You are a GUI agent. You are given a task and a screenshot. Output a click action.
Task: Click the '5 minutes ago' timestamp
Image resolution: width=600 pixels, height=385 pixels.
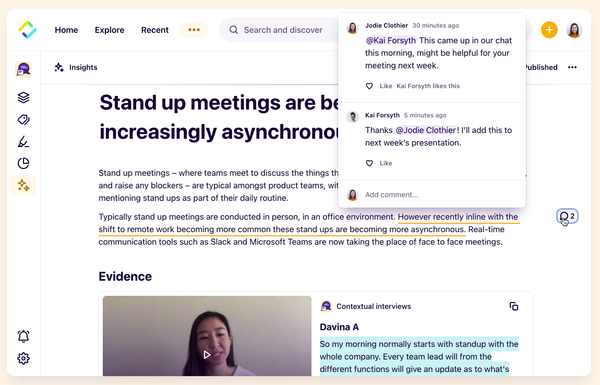(425, 115)
